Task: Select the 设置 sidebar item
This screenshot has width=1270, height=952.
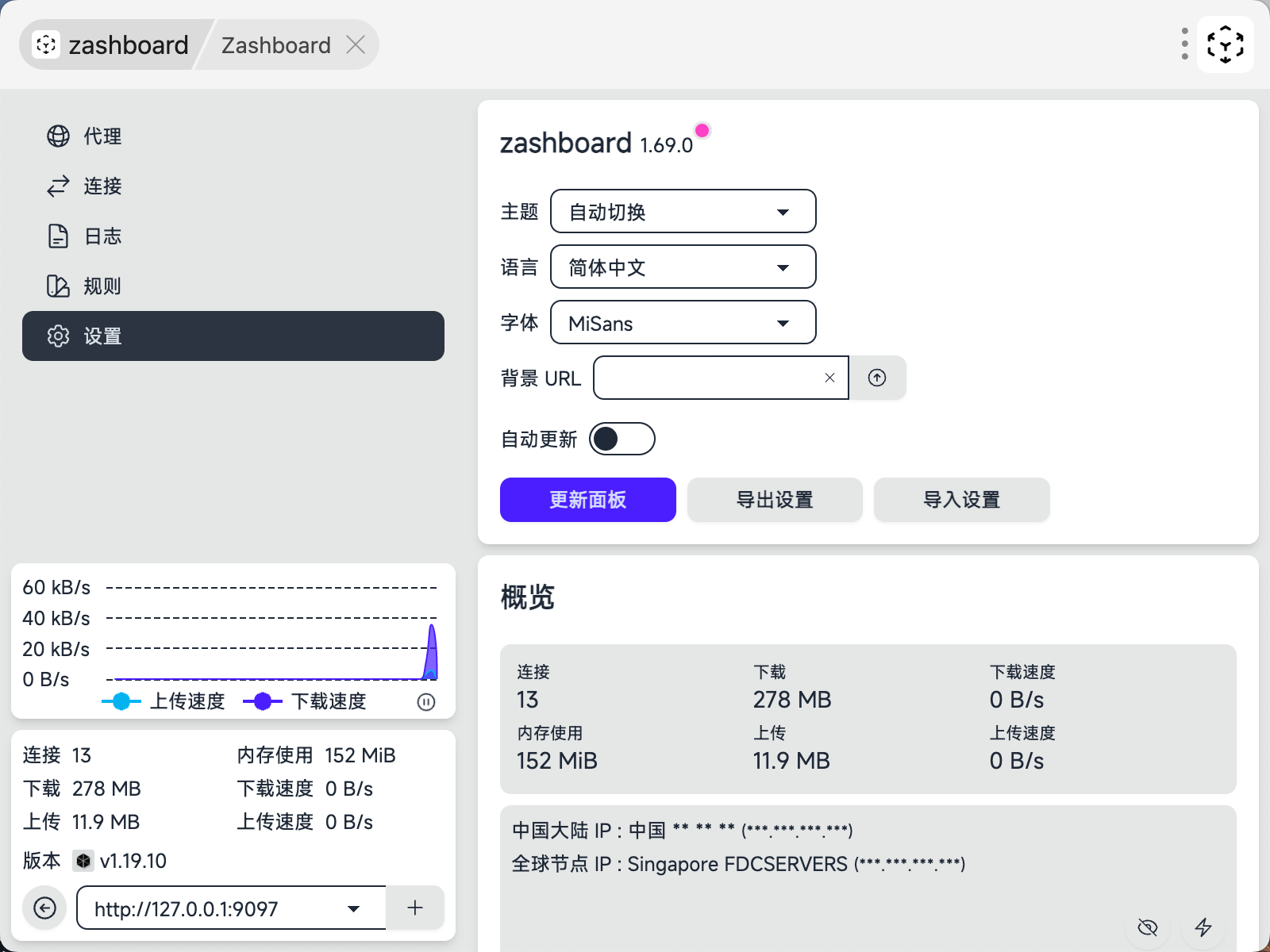Action: (x=233, y=336)
